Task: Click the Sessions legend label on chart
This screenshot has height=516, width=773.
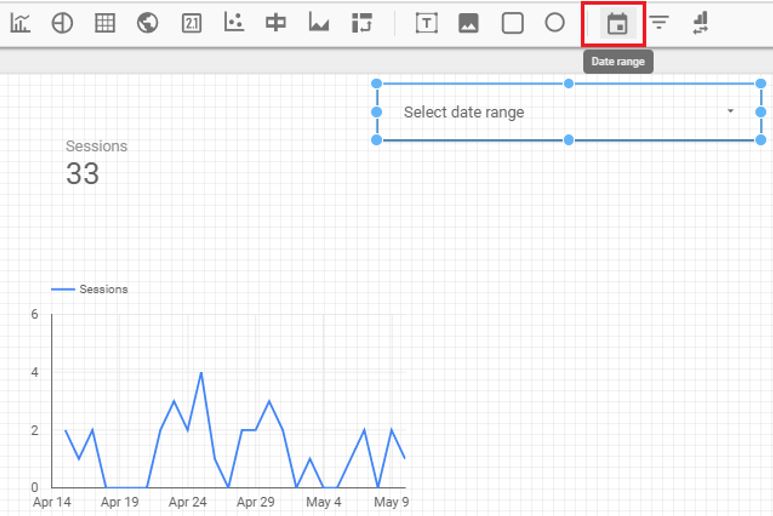Action: [x=103, y=289]
